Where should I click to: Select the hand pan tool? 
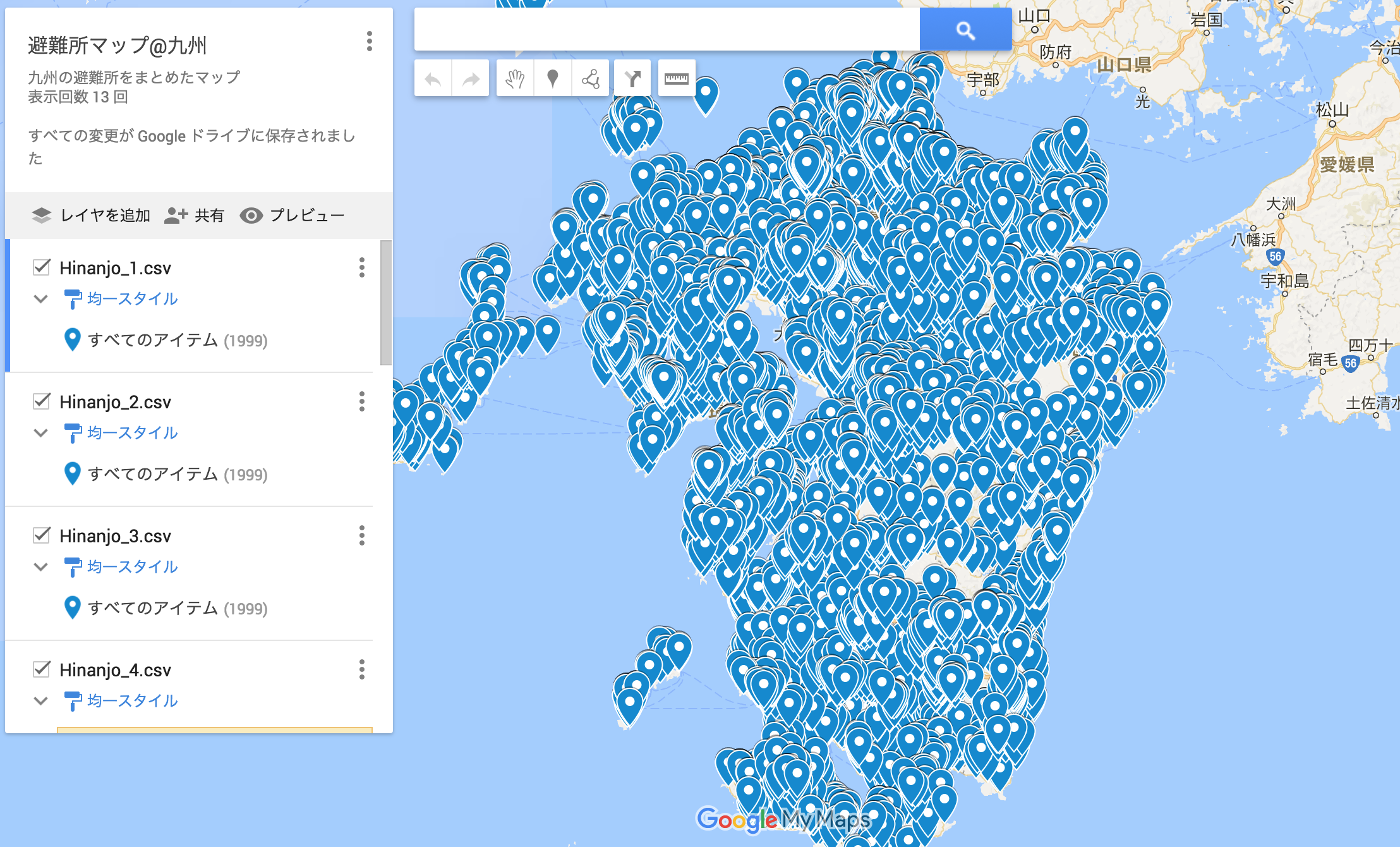515,79
